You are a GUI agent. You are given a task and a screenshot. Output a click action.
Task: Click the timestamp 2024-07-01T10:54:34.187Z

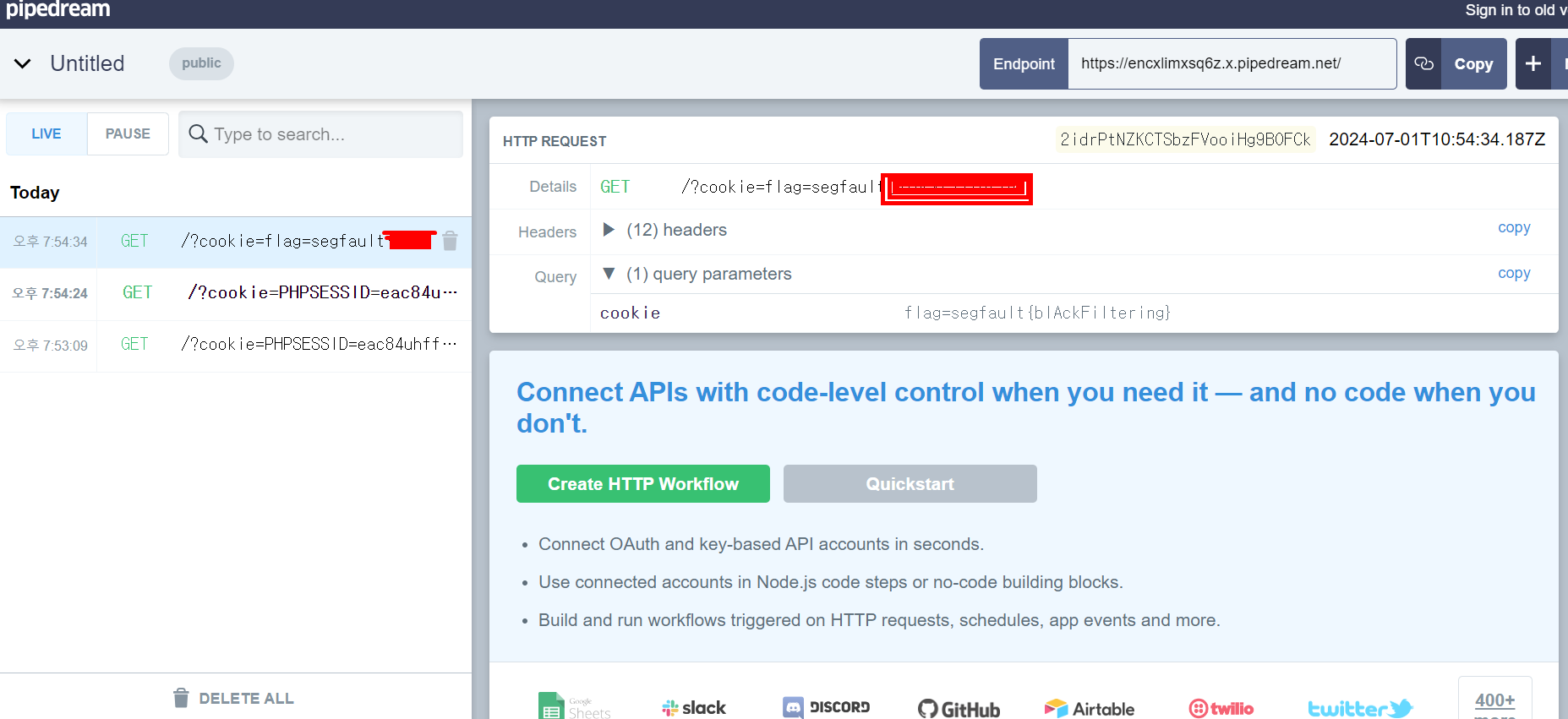[x=1437, y=139]
